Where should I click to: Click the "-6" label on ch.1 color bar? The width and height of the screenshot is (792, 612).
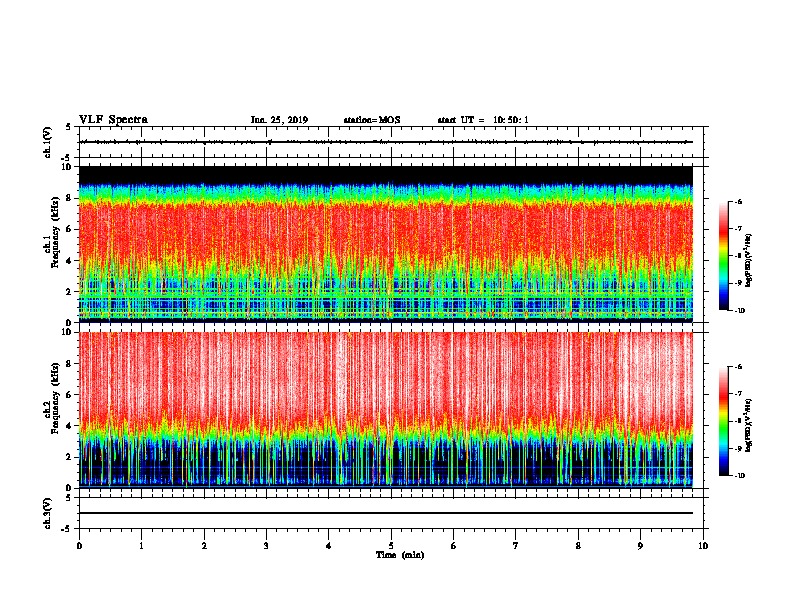[738, 202]
